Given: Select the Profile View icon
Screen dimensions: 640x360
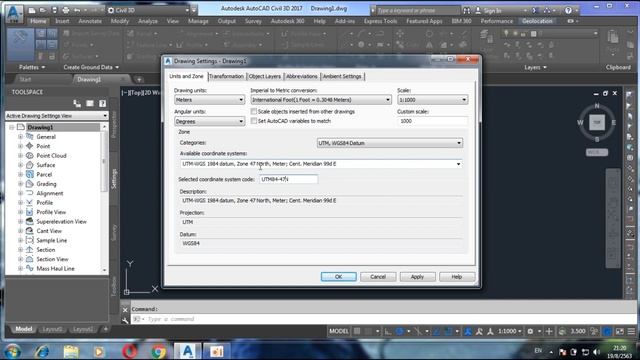Looking at the screenshot, I should pos(29,212).
